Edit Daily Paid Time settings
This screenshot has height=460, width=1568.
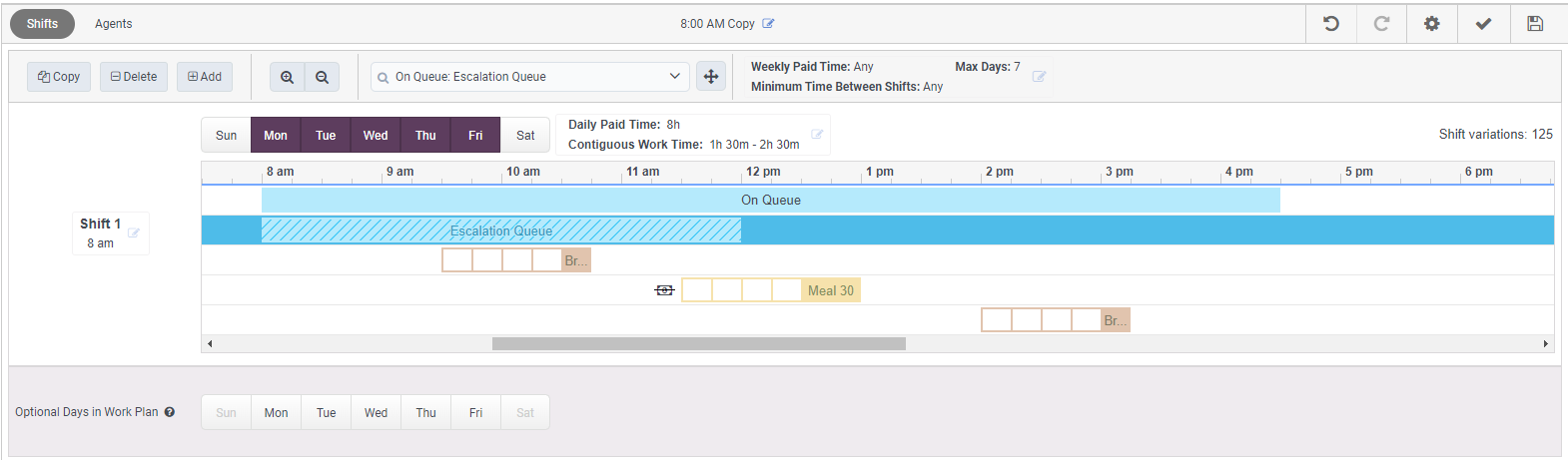817,135
